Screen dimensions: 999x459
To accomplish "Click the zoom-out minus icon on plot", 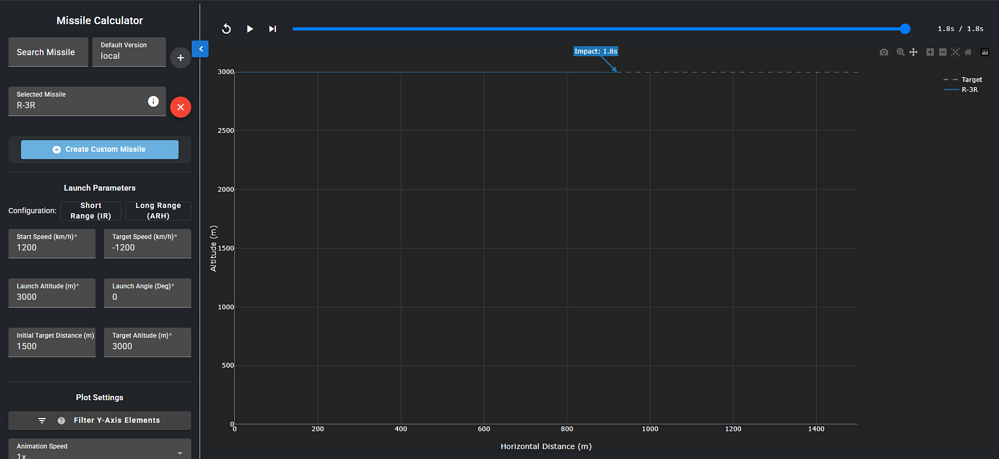I will click(x=942, y=52).
